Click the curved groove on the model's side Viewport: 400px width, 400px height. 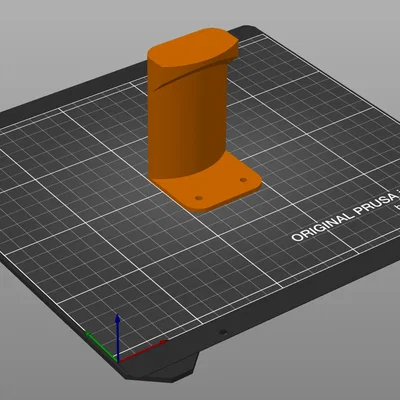187,76
